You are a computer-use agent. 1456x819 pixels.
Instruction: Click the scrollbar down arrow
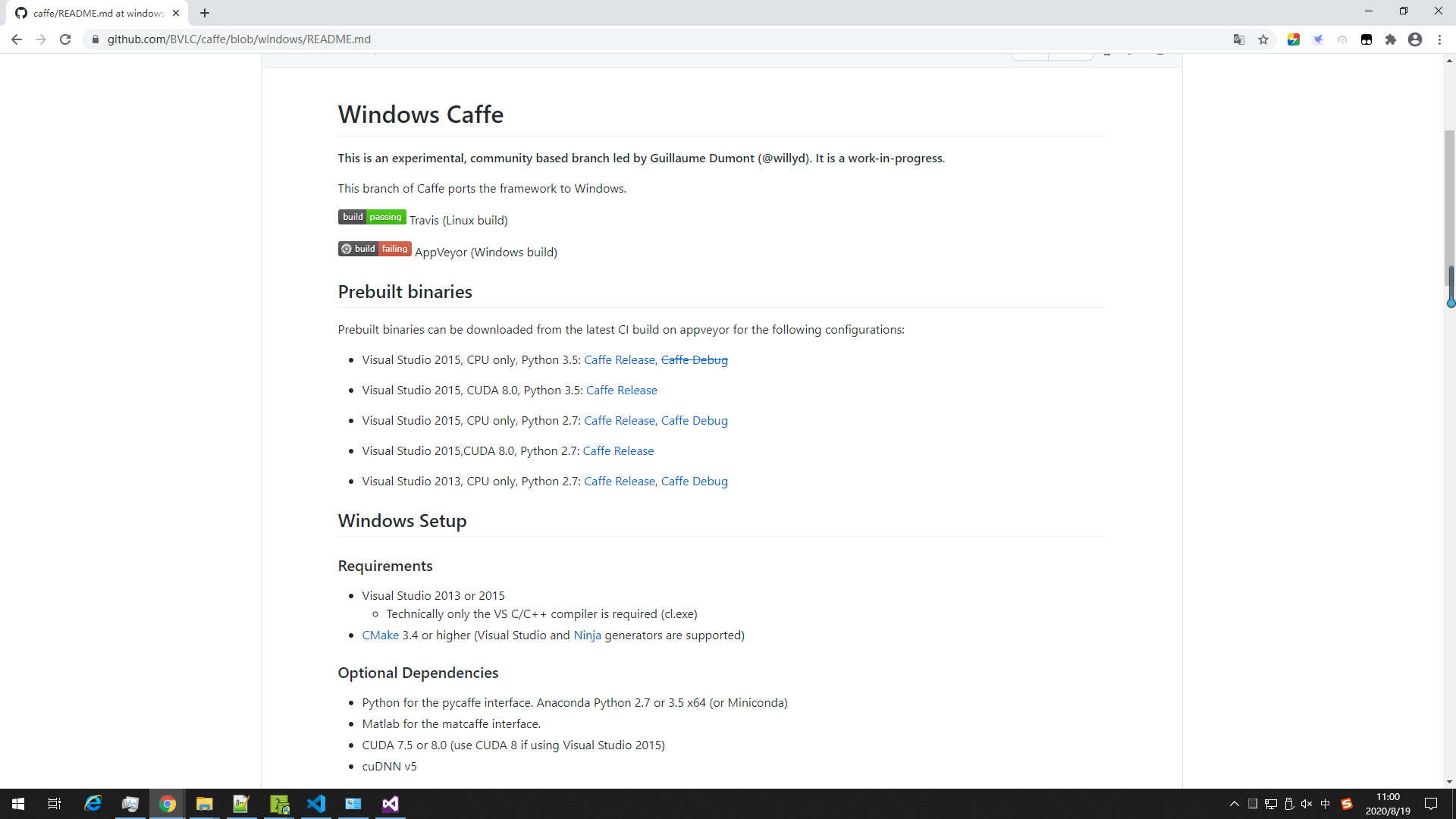click(x=1449, y=781)
